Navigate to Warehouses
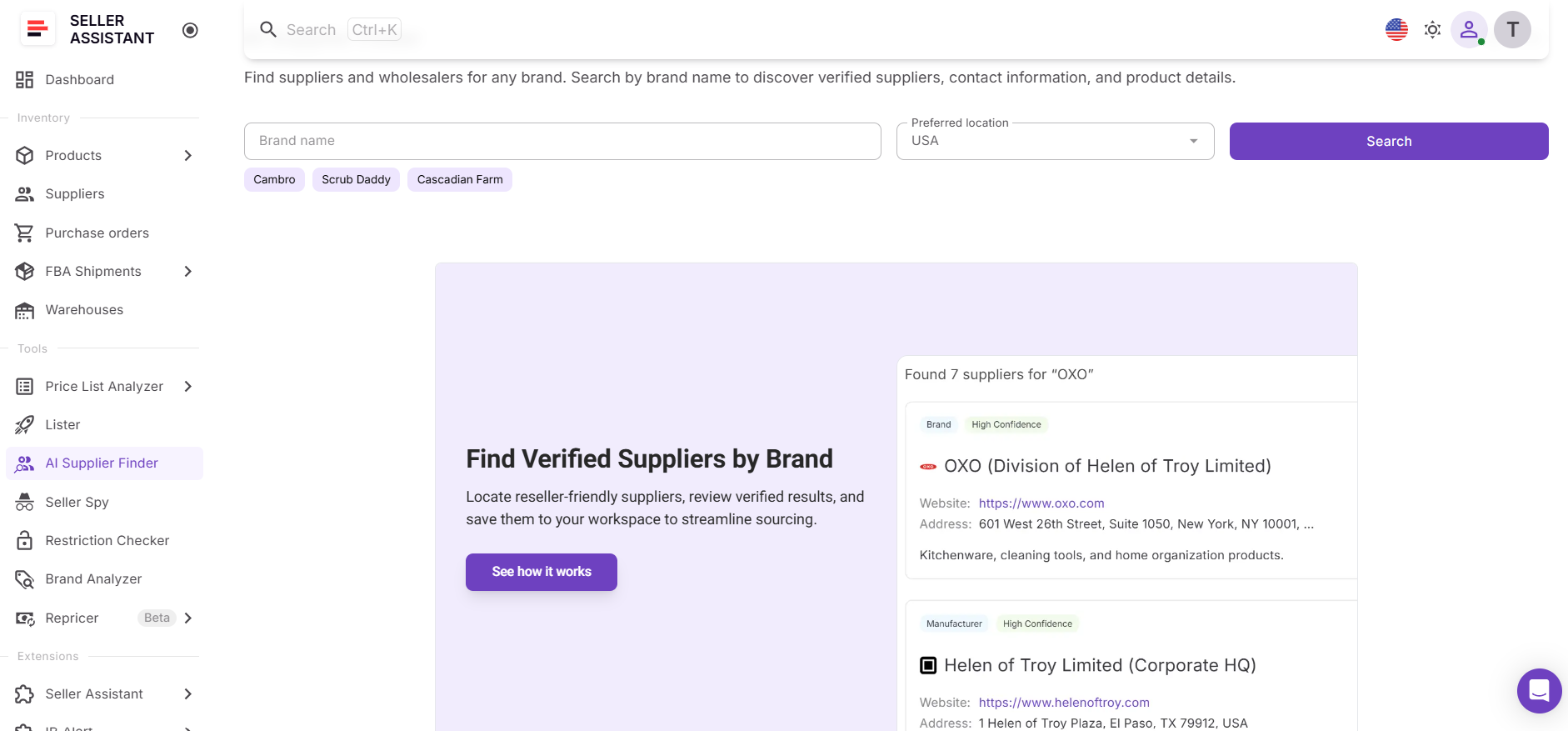 (x=104, y=310)
